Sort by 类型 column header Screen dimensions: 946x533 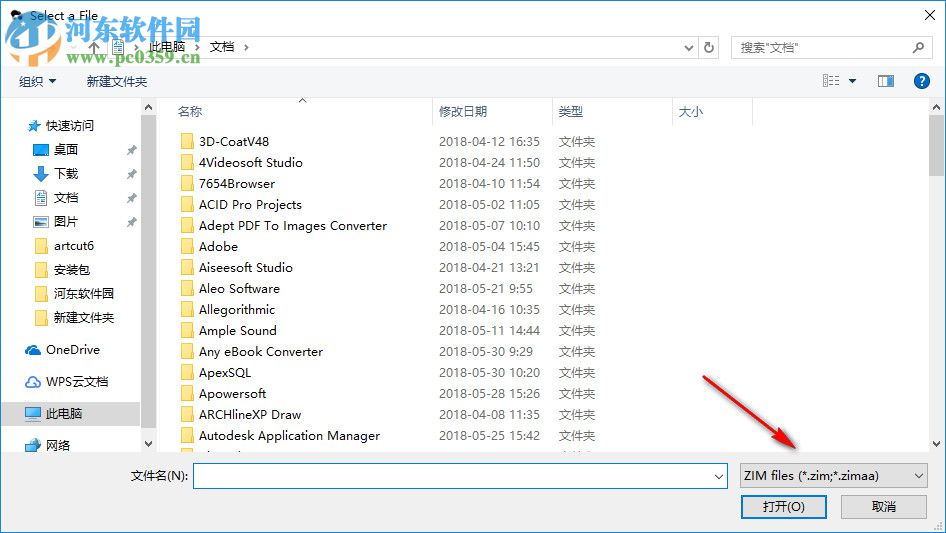point(571,112)
